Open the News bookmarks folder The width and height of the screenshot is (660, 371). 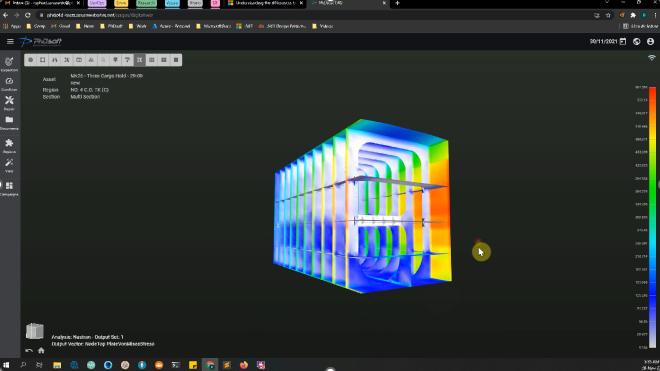[85, 26]
